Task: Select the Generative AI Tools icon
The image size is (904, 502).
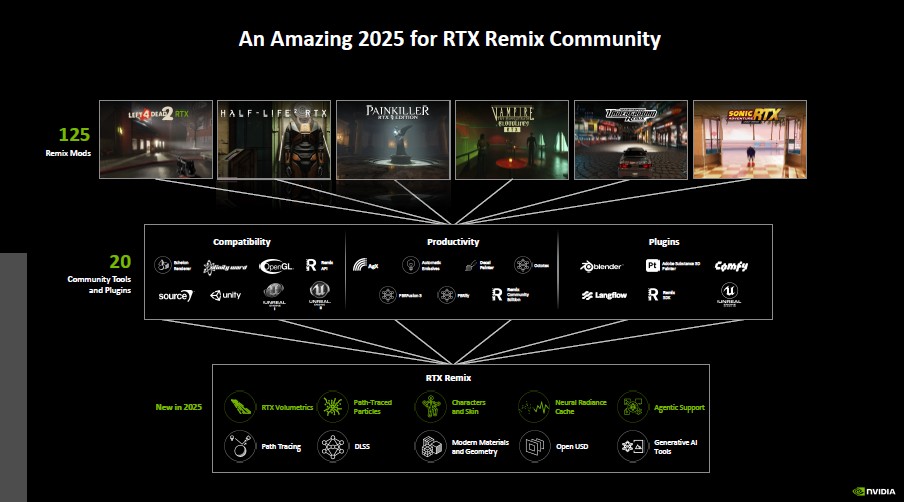Action: coord(633,446)
